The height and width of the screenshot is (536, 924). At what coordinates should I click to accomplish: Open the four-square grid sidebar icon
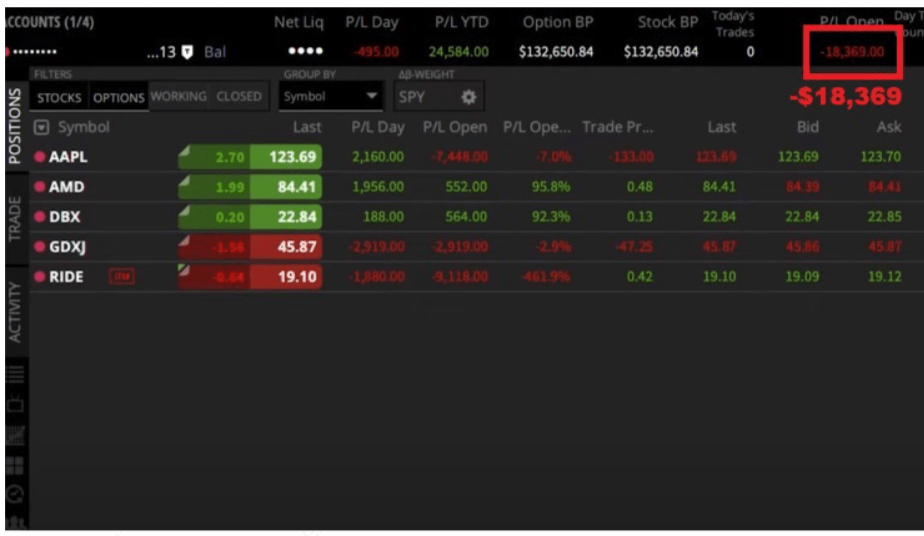pos(15,466)
